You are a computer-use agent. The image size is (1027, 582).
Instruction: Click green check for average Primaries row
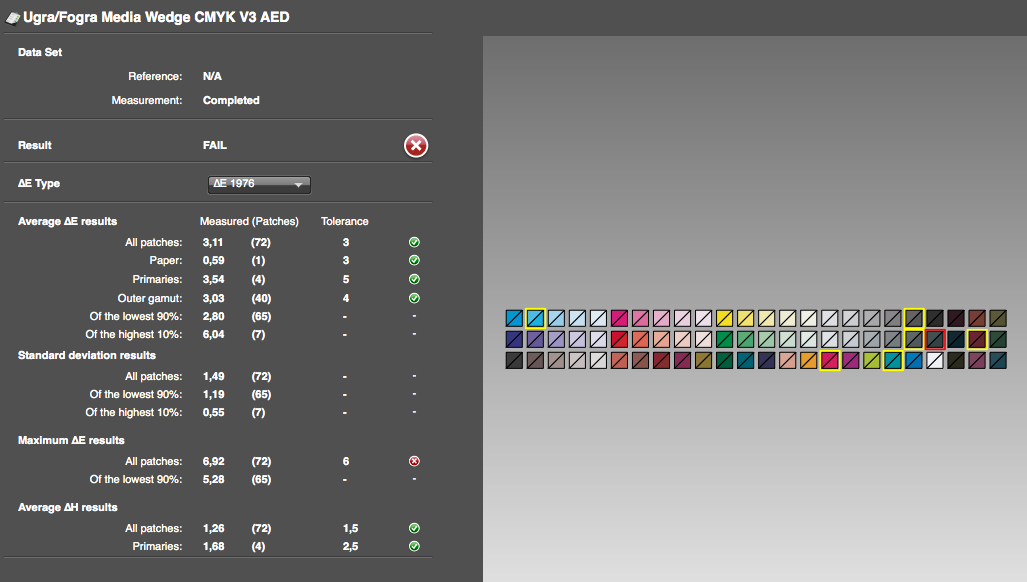pos(414,279)
